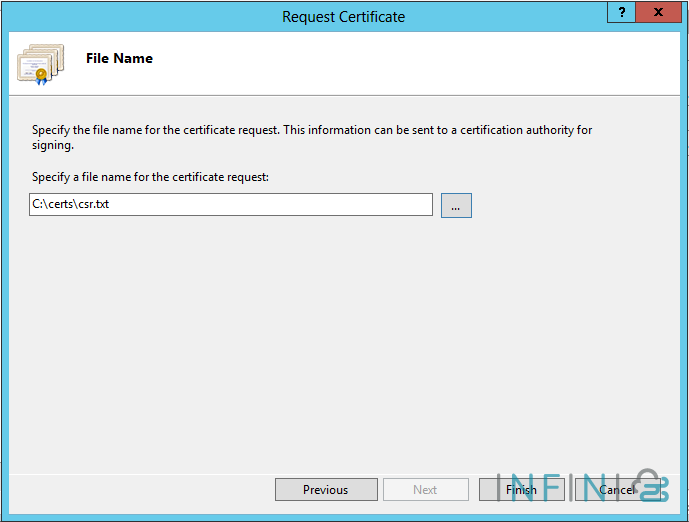The width and height of the screenshot is (689, 522).
Task: Click the white header banner area
Action: (400, 62)
